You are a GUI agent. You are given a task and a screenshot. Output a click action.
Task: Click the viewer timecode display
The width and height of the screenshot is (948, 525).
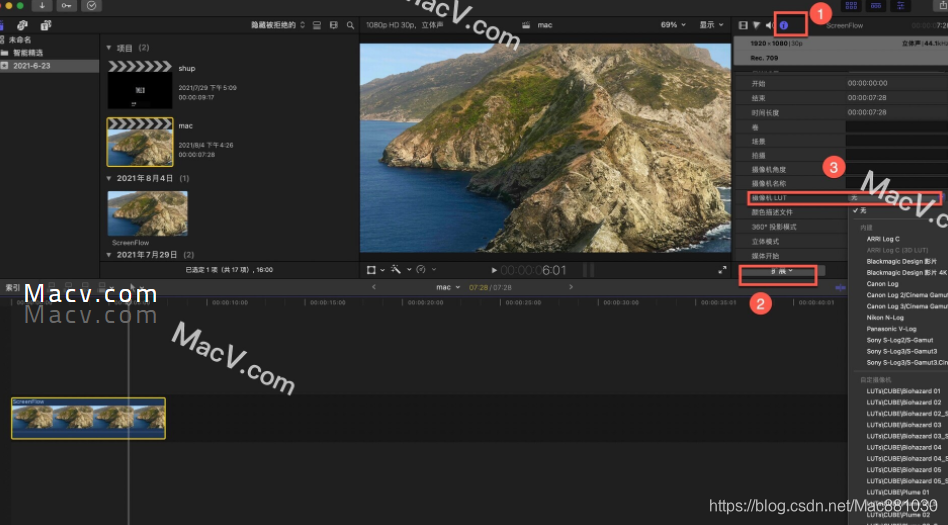533,270
